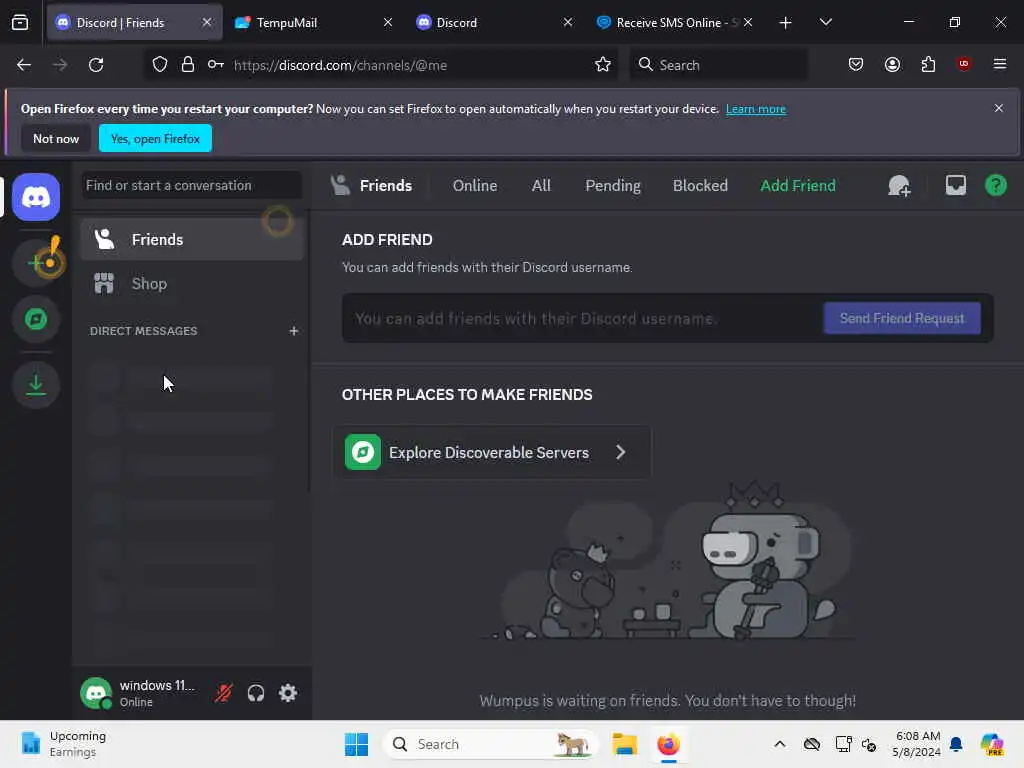
Task: Show hidden system tray icons chevron
Action: [x=779, y=744]
